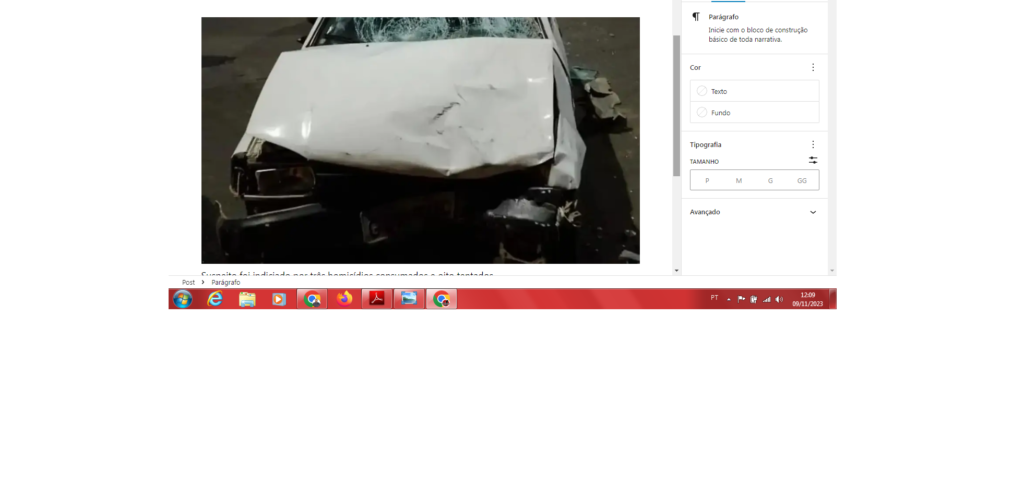Select font size M
Viewport: 1024px width, 487px height.
[x=738, y=181]
